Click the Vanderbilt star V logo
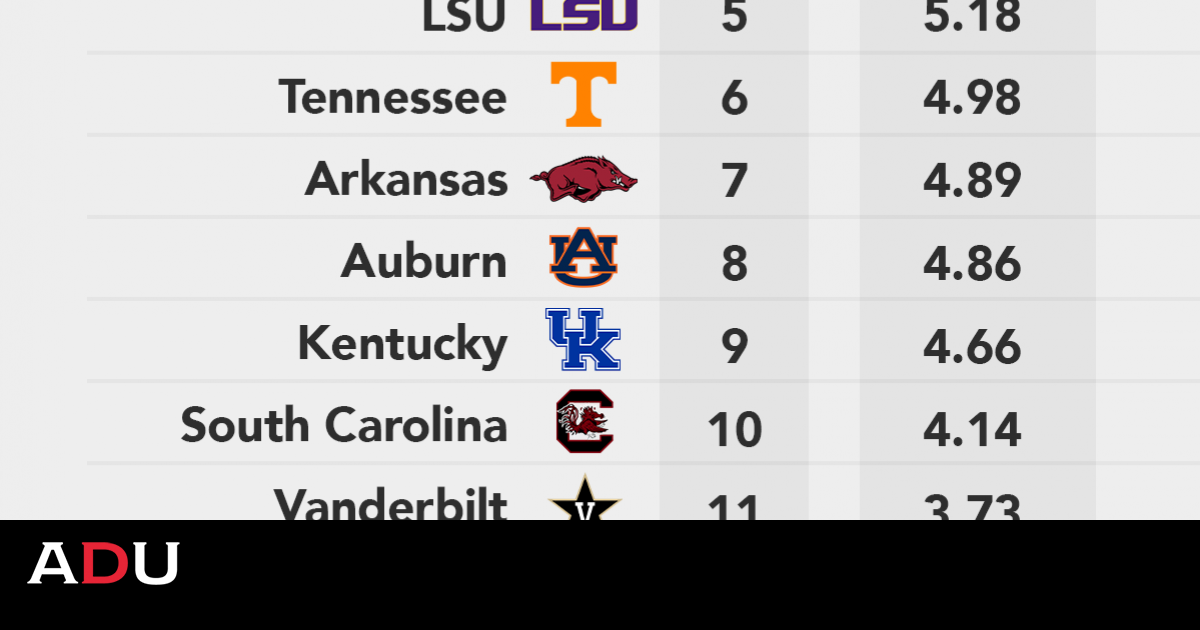Viewport: 1200px width, 630px height. [585, 503]
